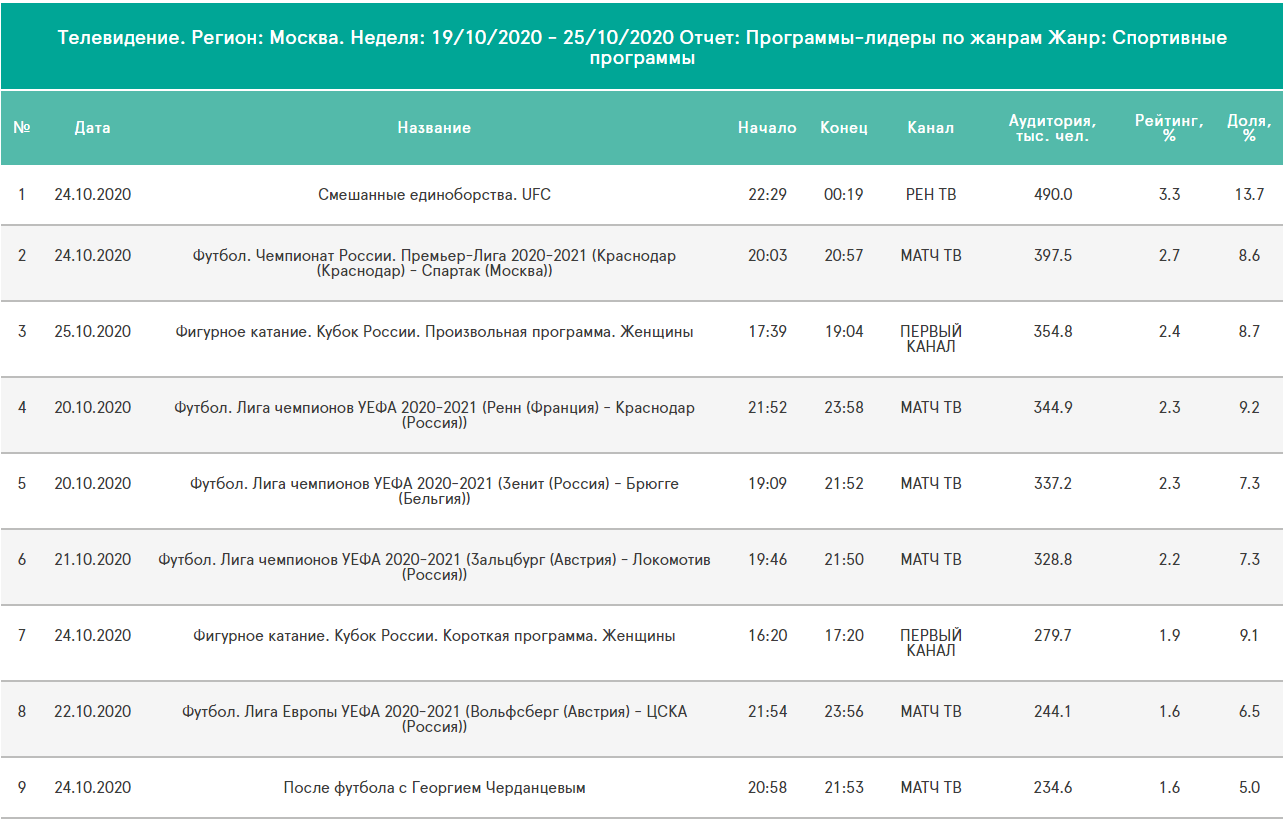Screen dimensions: 1287x819
Task: Click the Начало column header
Action: [x=767, y=128]
